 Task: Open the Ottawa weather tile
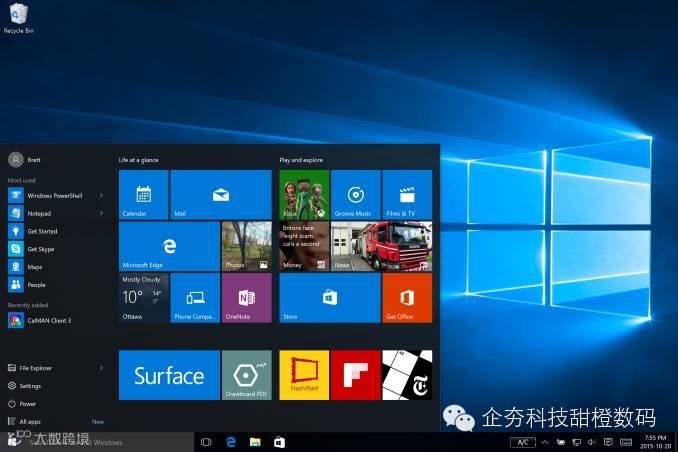point(144,298)
